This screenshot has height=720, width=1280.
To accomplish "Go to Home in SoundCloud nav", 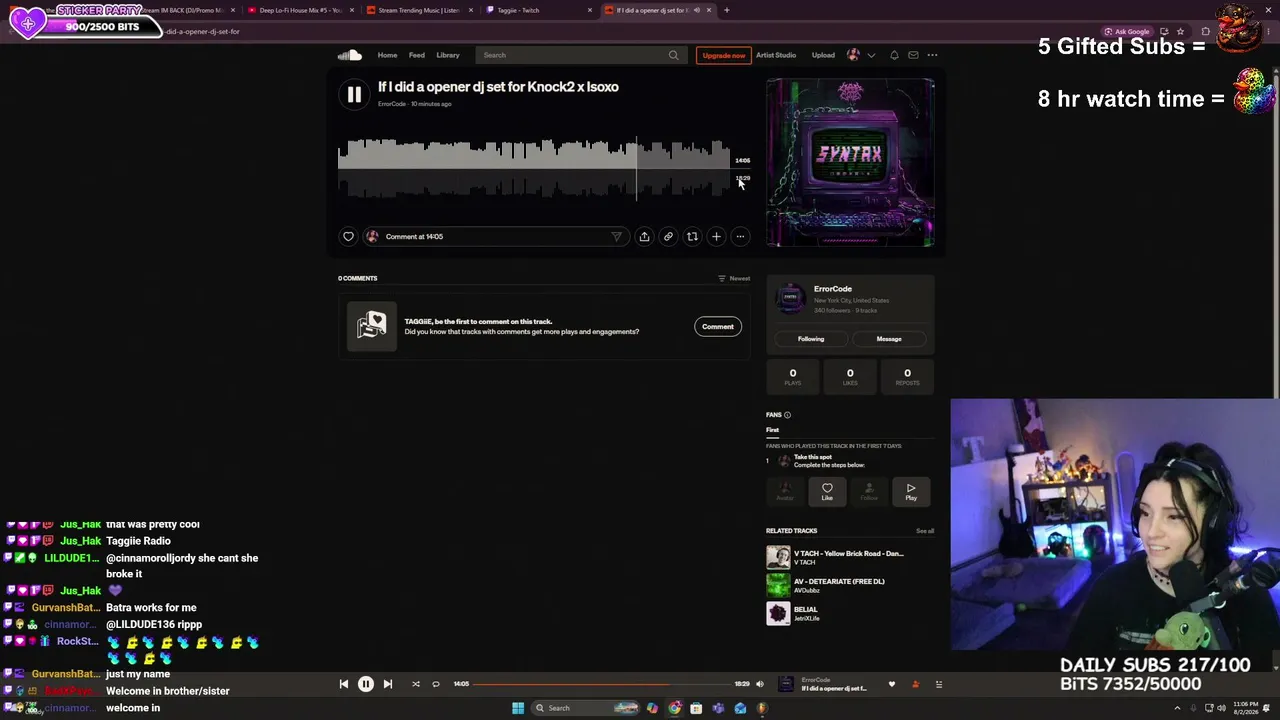I will [387, 55].
